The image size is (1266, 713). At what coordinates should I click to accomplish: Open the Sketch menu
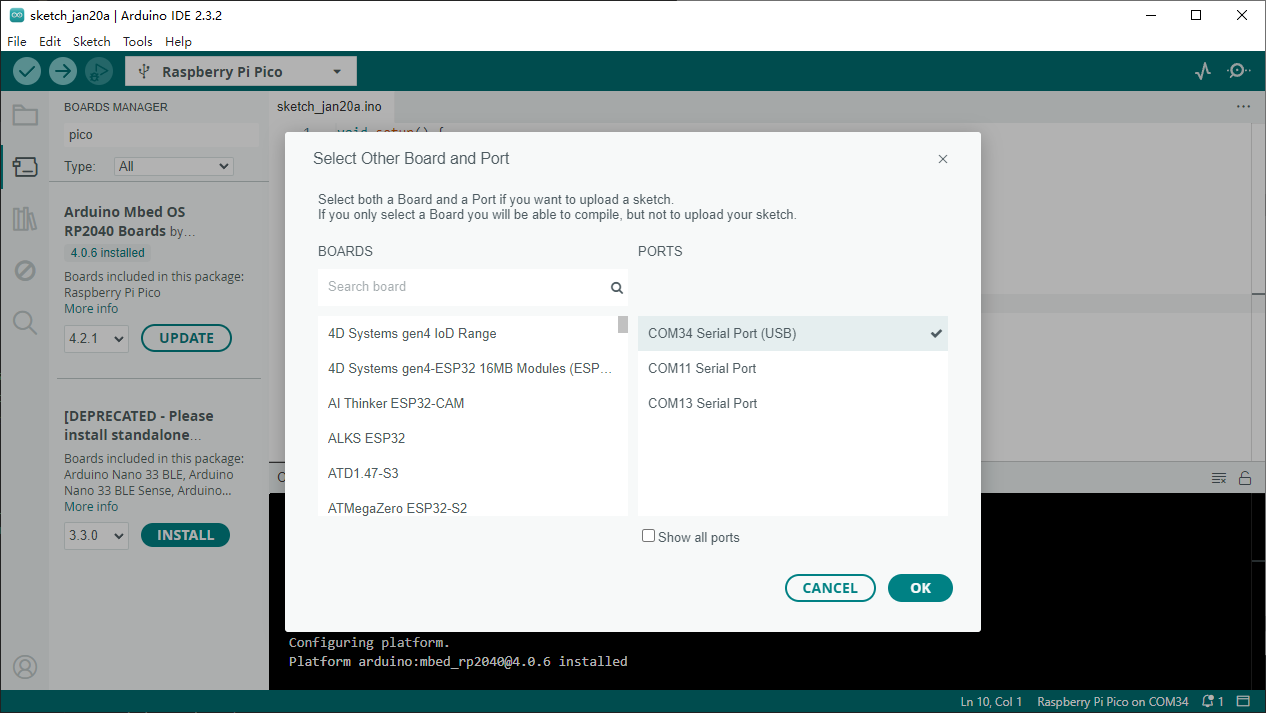tap(91, 42)
